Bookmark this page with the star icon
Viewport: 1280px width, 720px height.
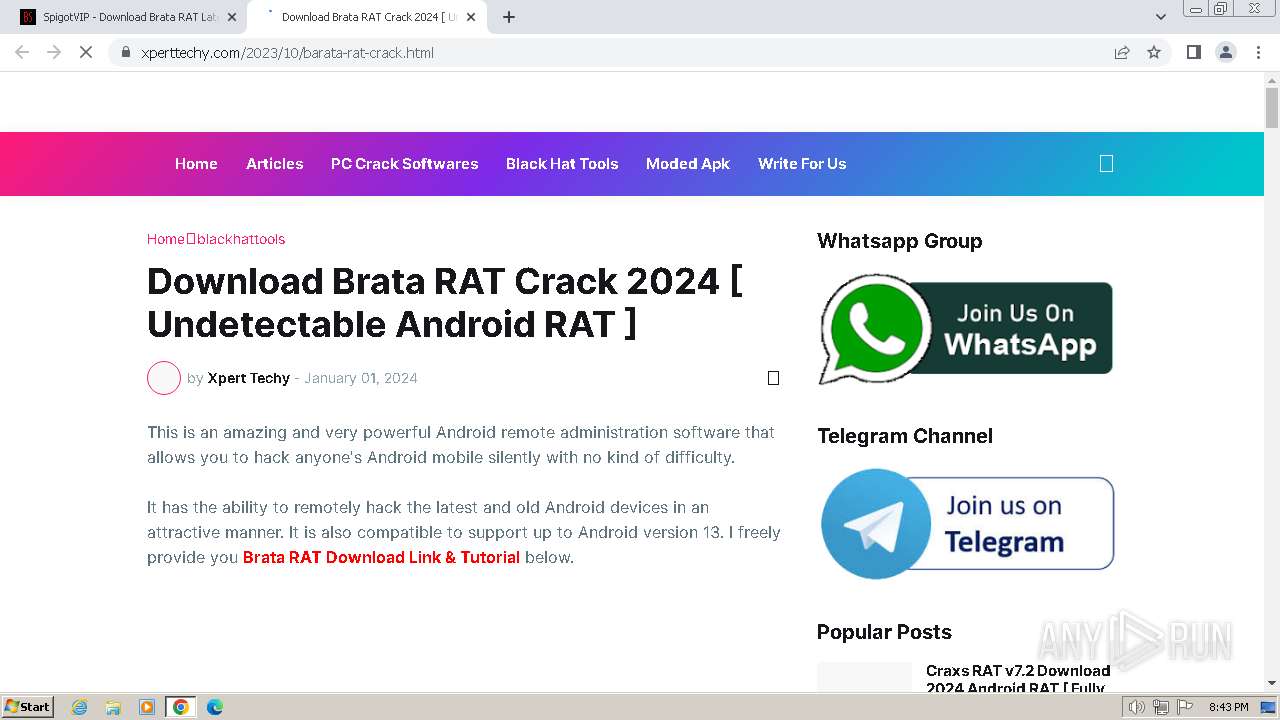[x=1154, y=52]
